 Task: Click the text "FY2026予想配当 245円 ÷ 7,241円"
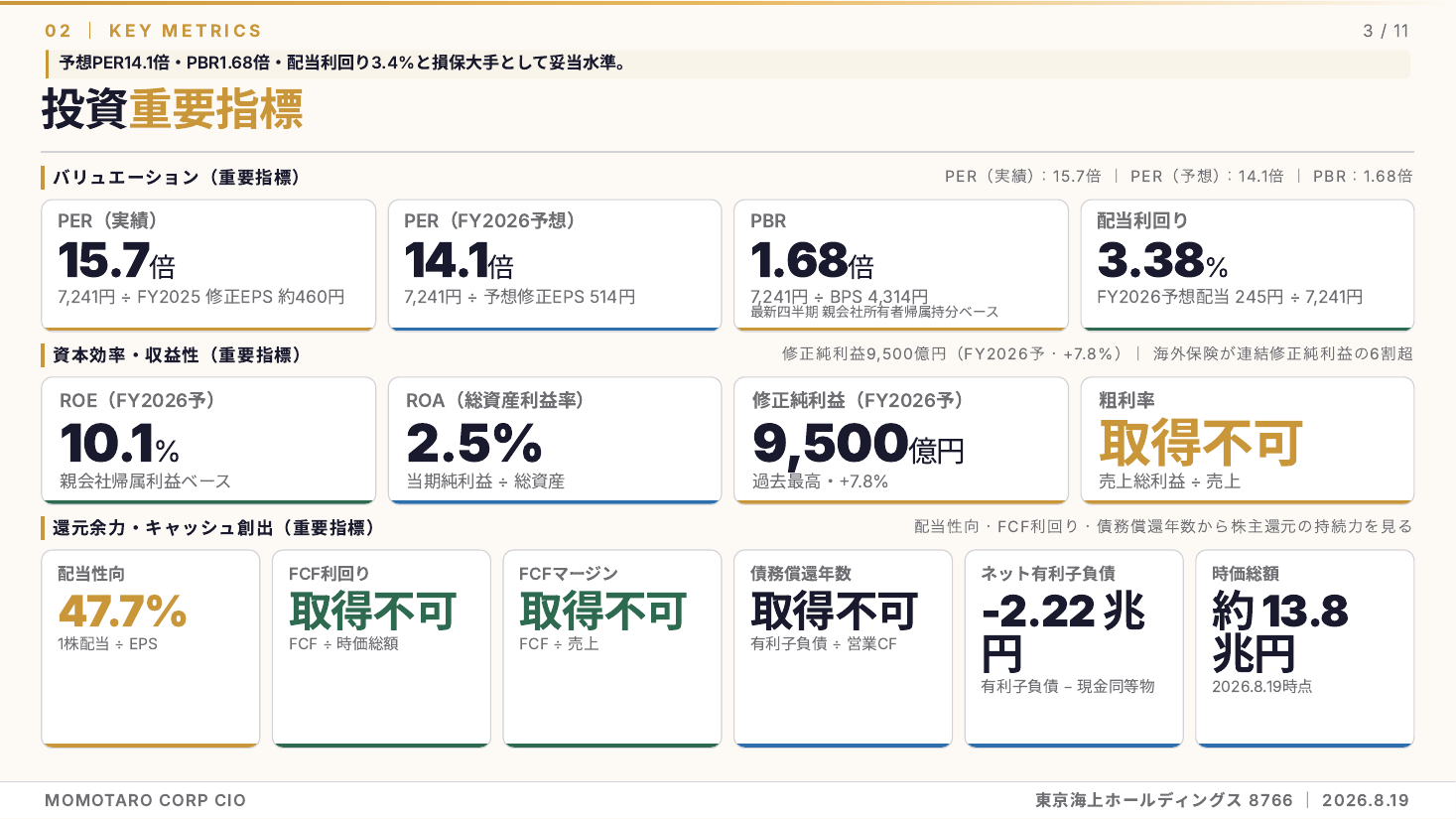(1230, 297)
